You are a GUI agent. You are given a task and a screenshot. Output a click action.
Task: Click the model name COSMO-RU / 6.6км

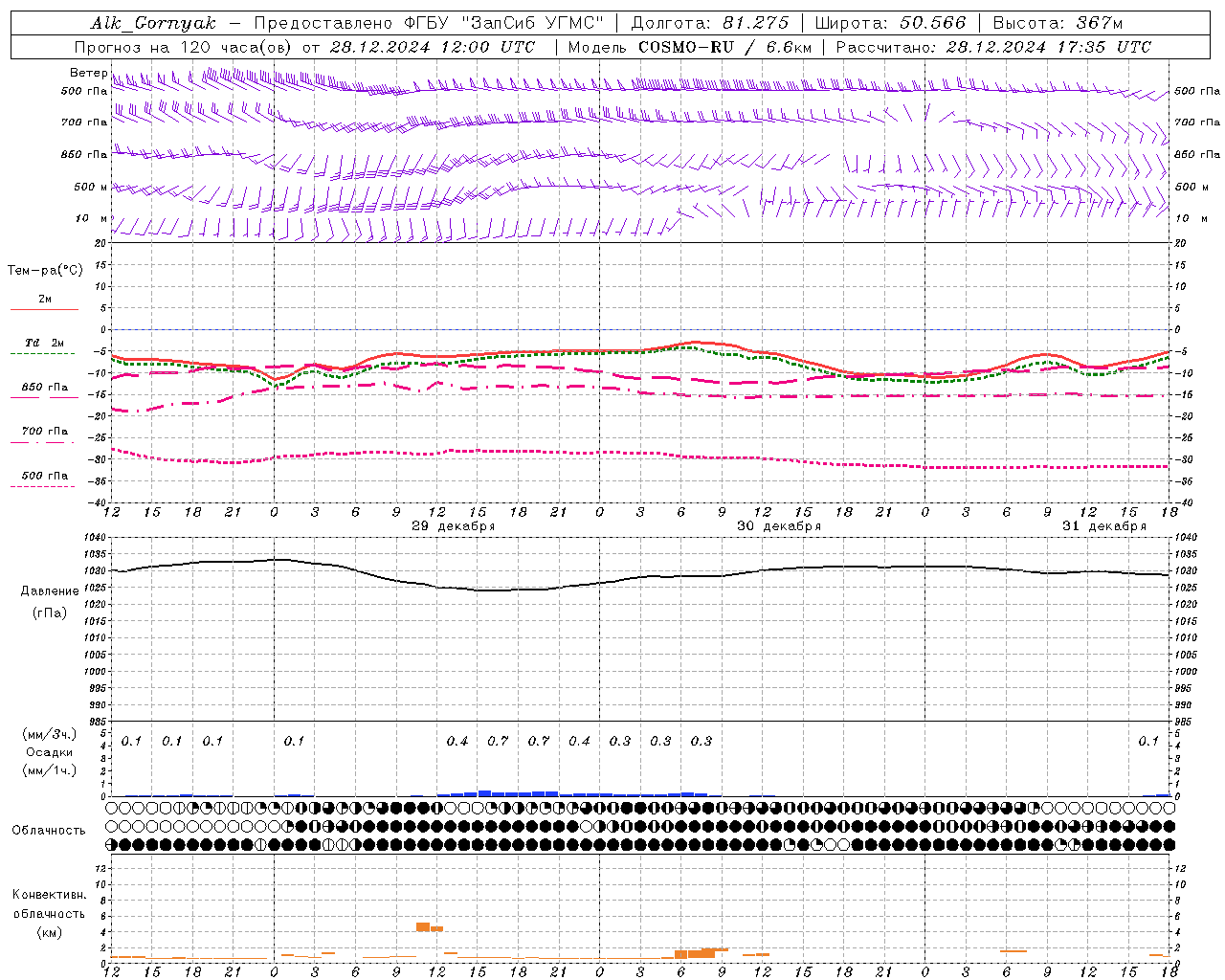pos(724,47)
